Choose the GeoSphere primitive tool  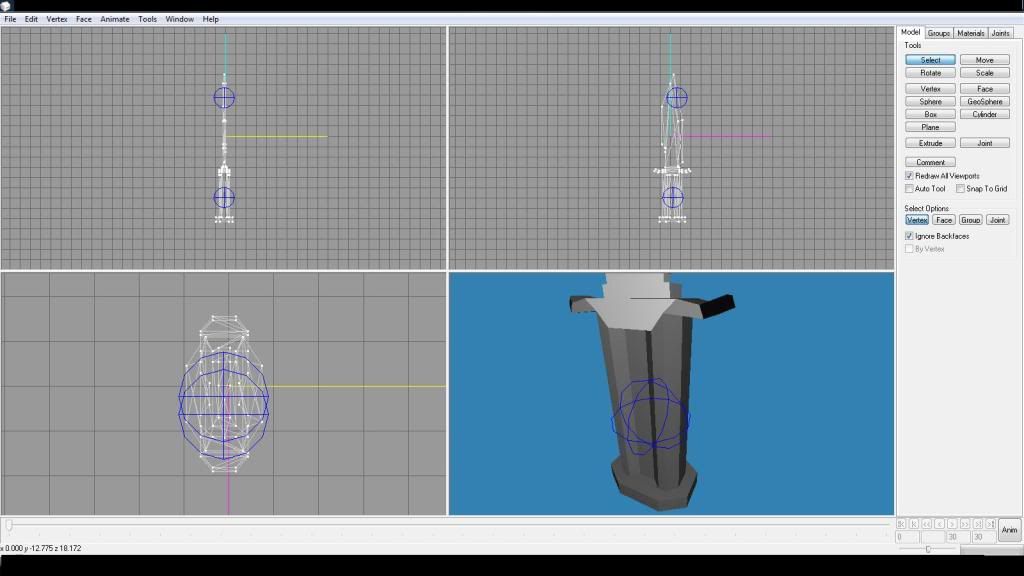coord(984,102)
